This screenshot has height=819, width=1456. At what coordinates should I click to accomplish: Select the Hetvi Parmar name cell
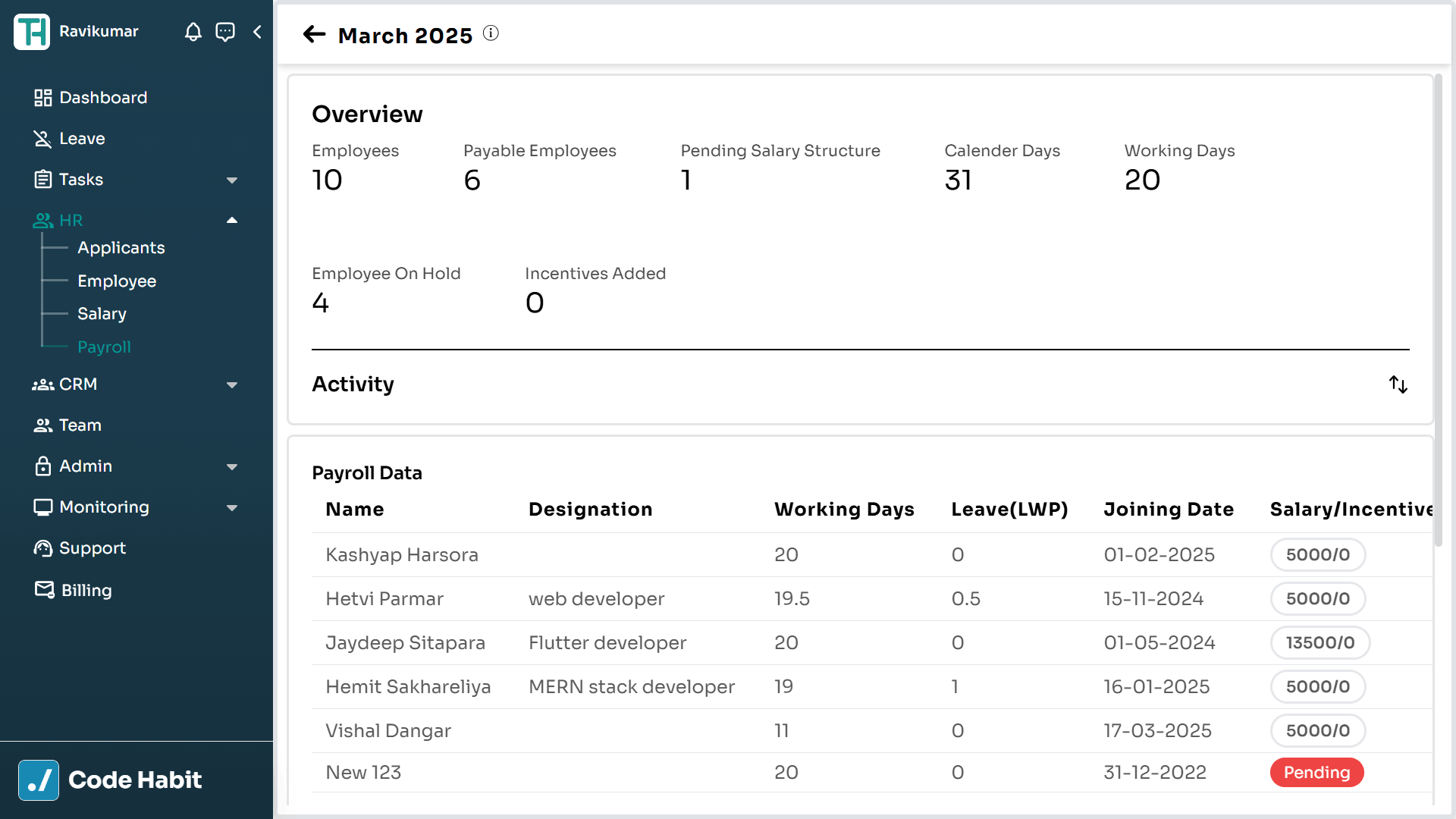[x=384, y=599]
